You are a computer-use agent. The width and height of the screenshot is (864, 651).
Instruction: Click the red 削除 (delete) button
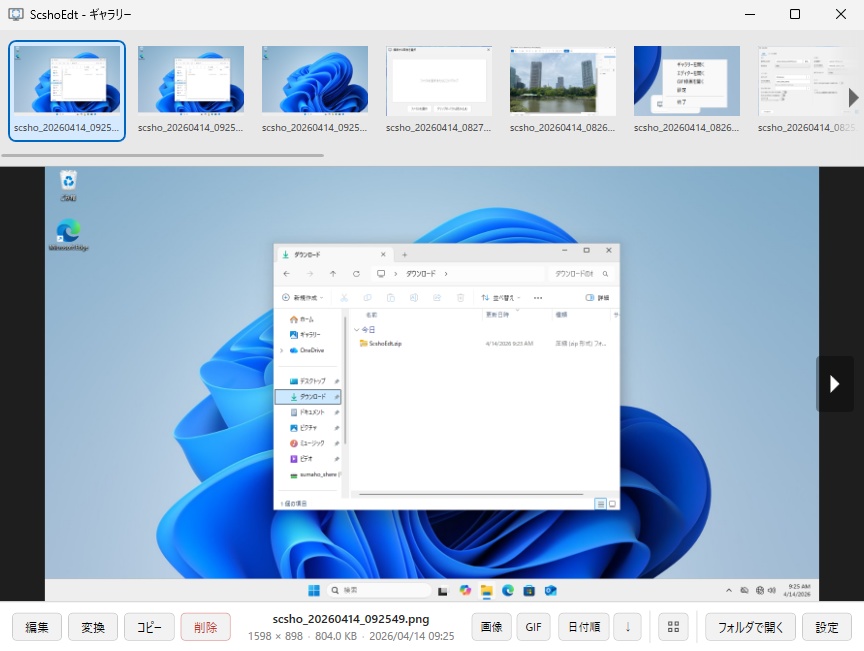[x=206, y=627]
